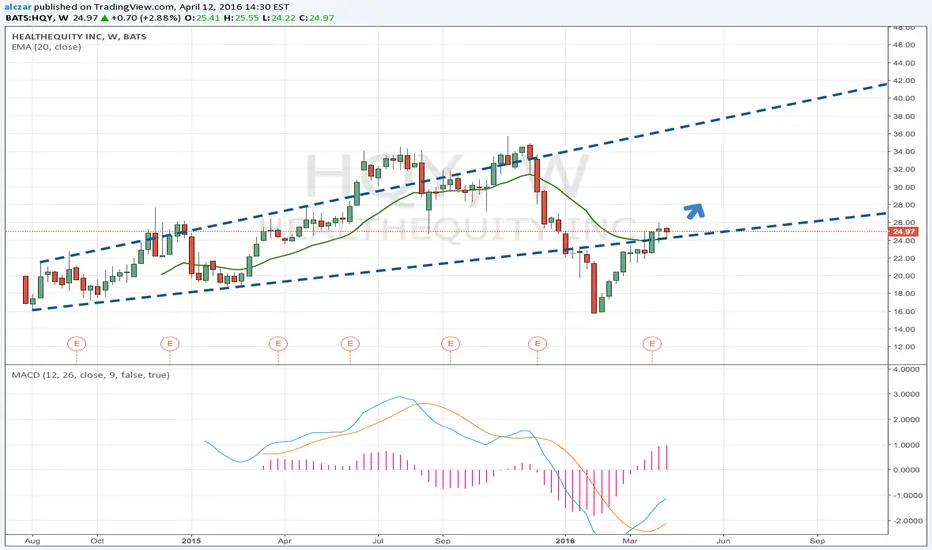Viewport: 932px width, 550px height.
Task: Click the 2016 label on the time axis
Action: (565, 541)
